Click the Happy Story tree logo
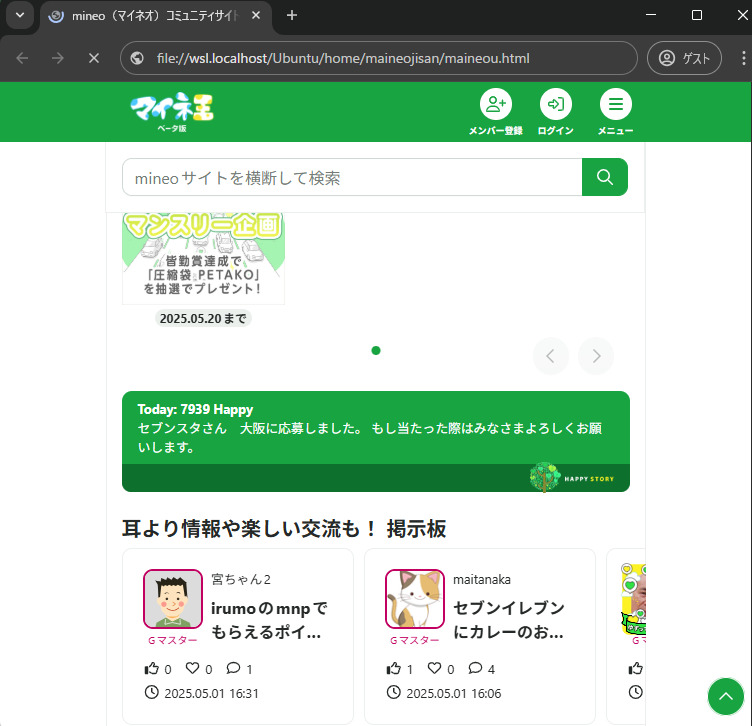Viewport: 752px width, 726px height. pos(572,478)
